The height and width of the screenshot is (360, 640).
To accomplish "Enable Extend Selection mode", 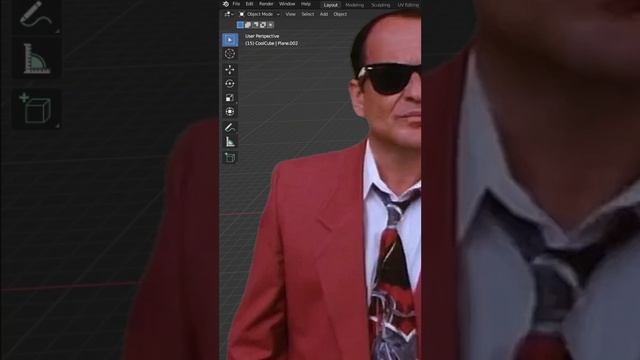I will [248, 25].
